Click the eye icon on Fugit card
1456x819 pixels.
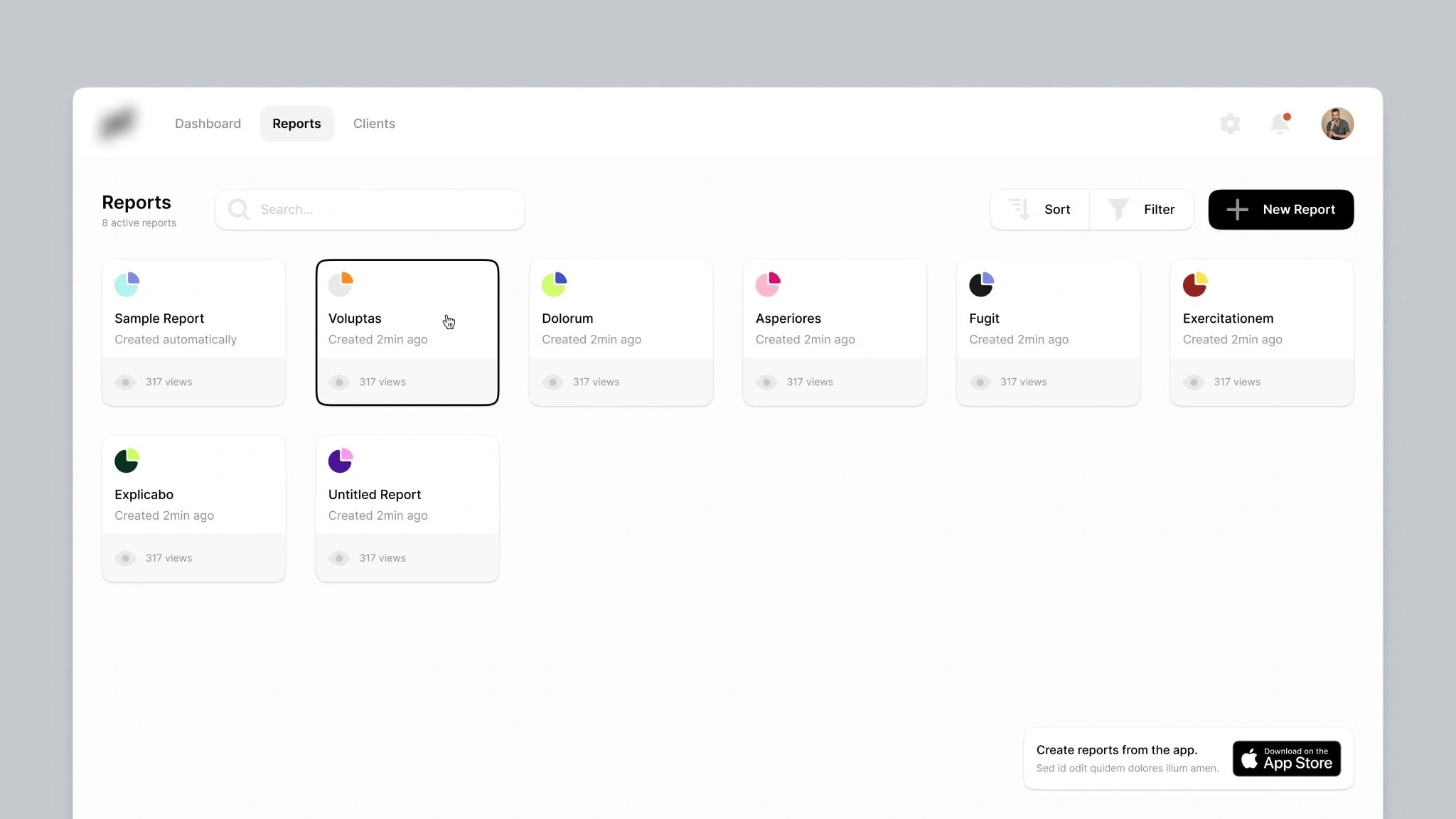980,382
